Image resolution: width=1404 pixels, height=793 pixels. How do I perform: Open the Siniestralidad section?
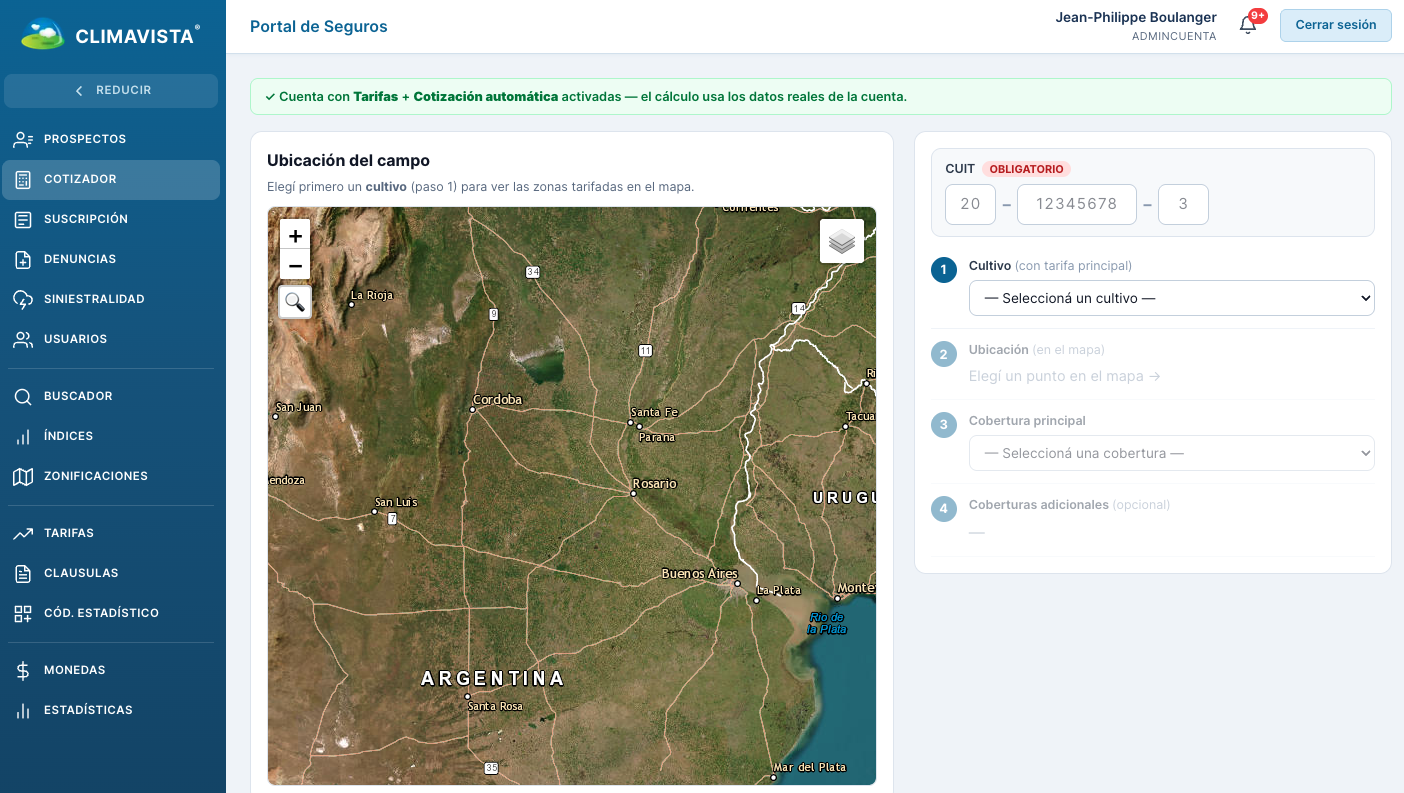point(111,299)
